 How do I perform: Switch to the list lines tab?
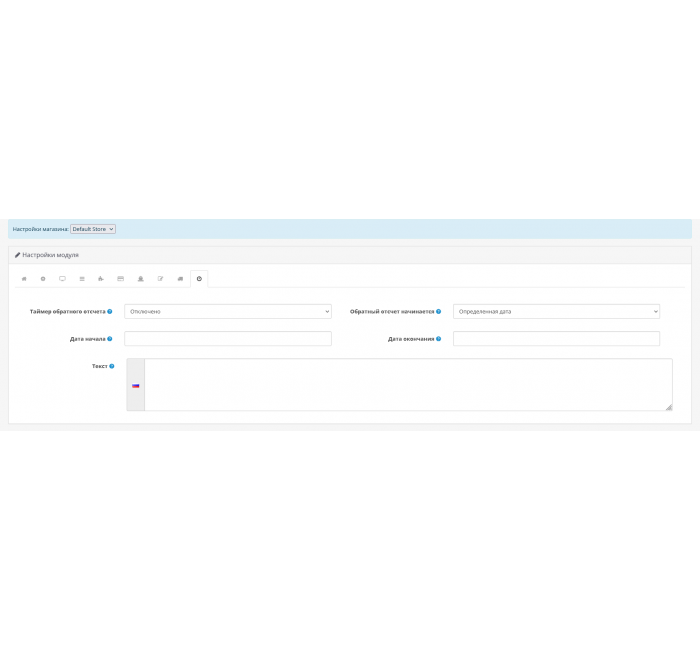pyautogui.click(x=82, y=279)
